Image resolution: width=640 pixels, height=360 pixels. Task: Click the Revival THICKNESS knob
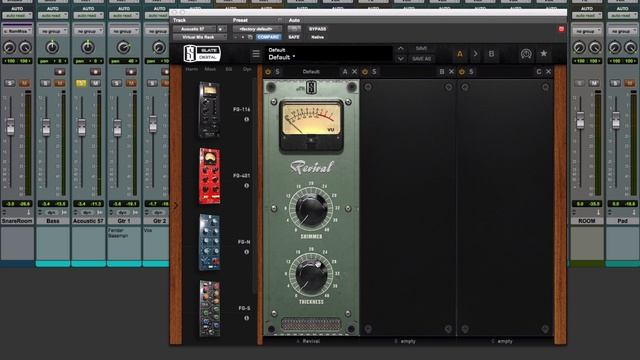pos(311,275)
